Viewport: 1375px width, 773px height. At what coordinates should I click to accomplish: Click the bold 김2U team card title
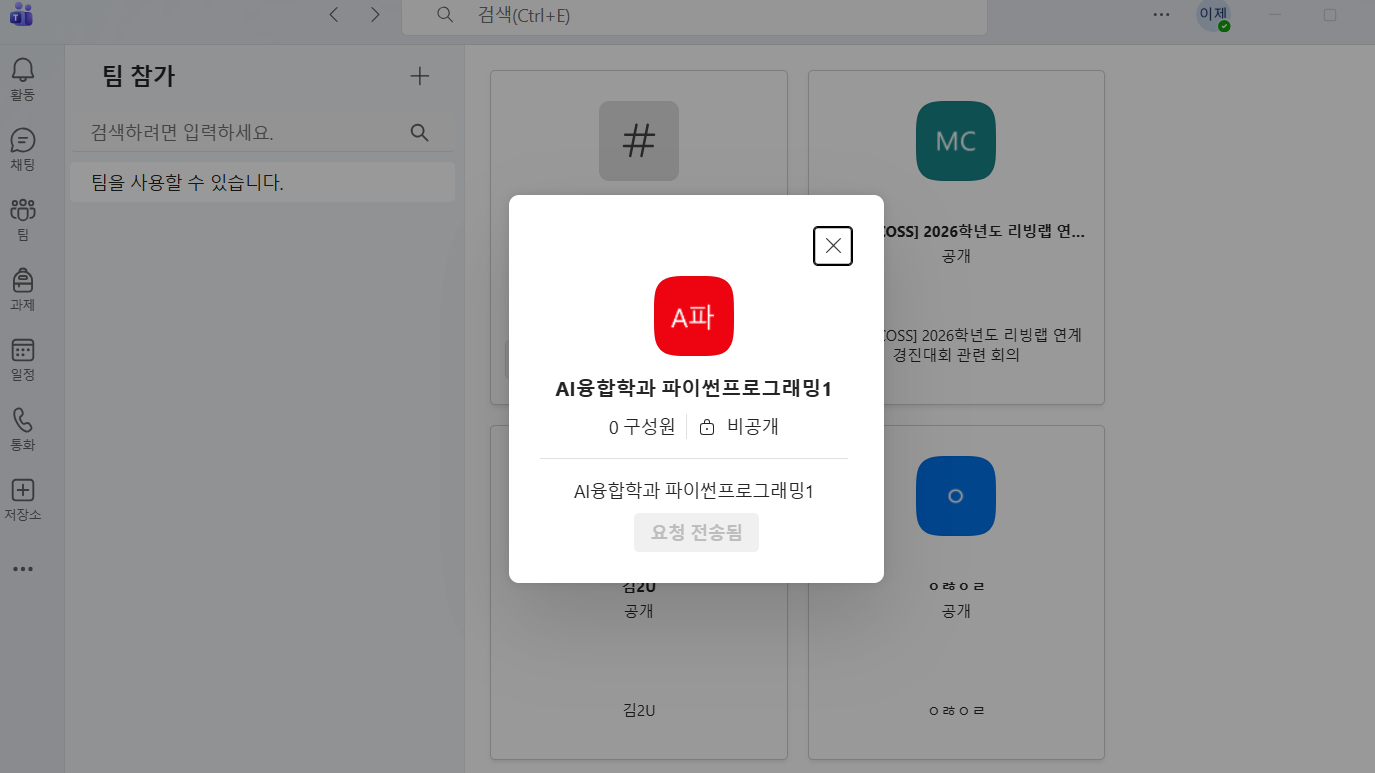pyautogui.click(x=639, y=587)
